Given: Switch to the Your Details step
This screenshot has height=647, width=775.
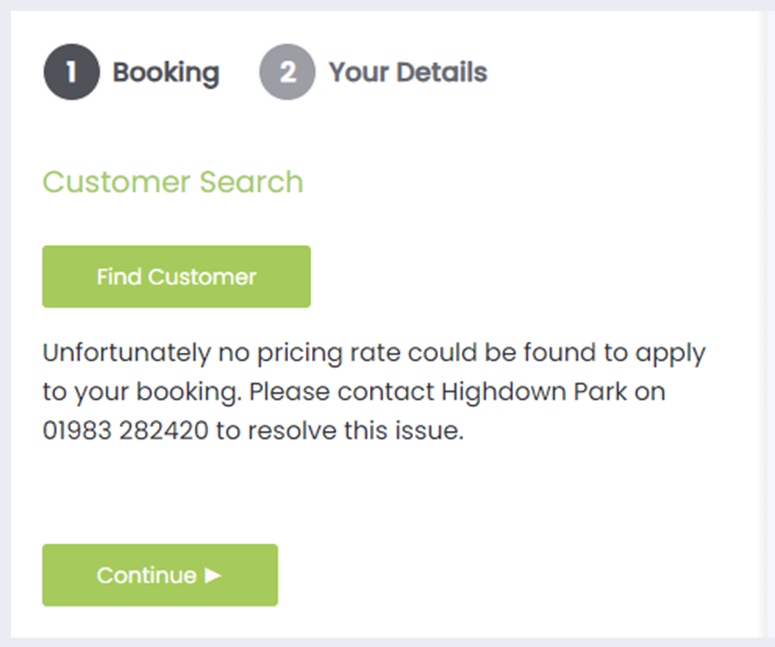Looking at the screenshot, I should click(x=407, y=73).
